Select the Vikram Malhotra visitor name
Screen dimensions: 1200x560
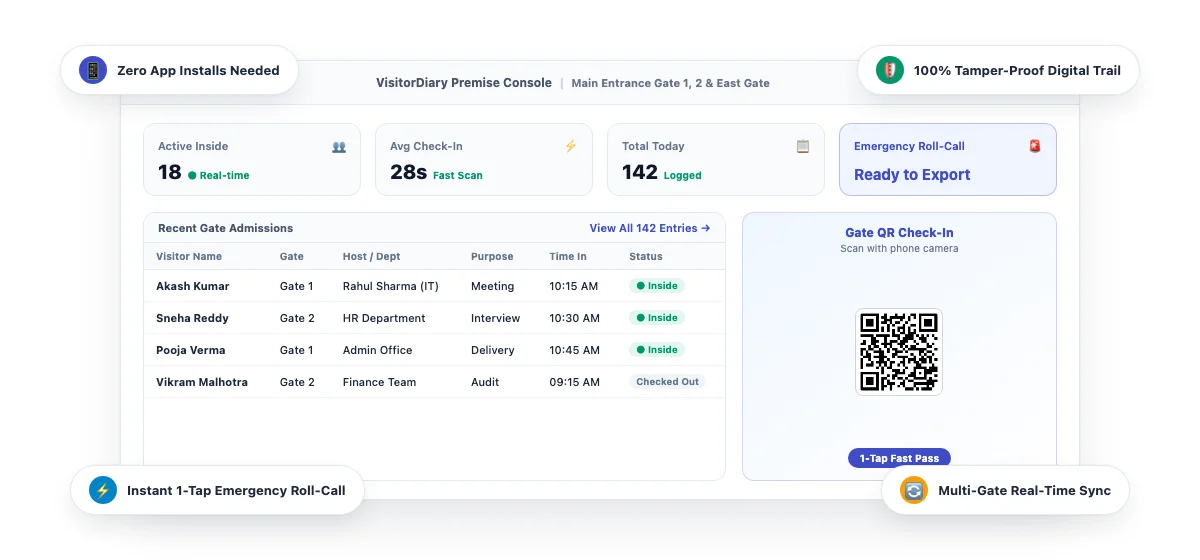[x=202, y=382]
